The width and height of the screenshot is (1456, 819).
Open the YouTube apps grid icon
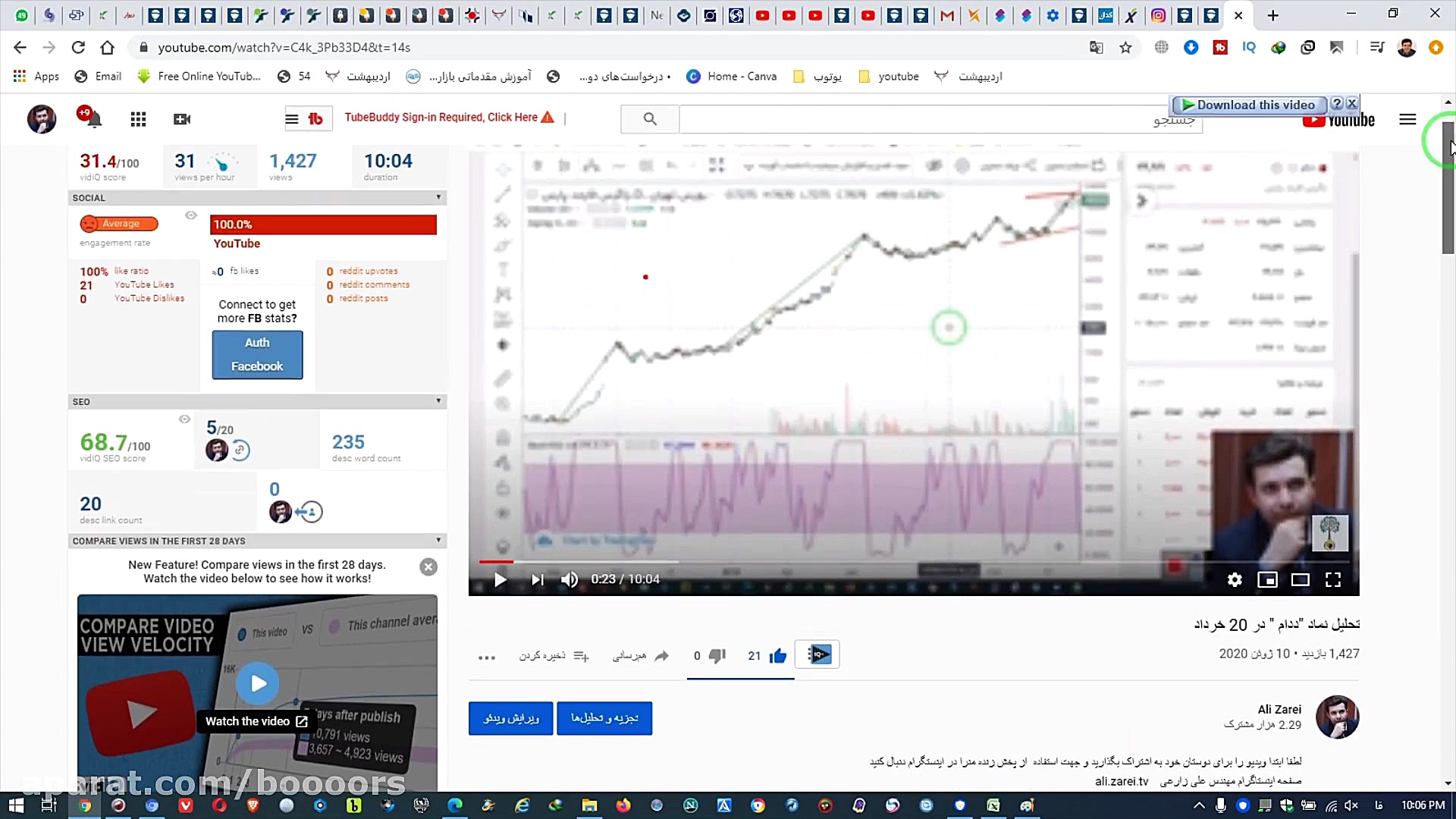click(138, 119)
